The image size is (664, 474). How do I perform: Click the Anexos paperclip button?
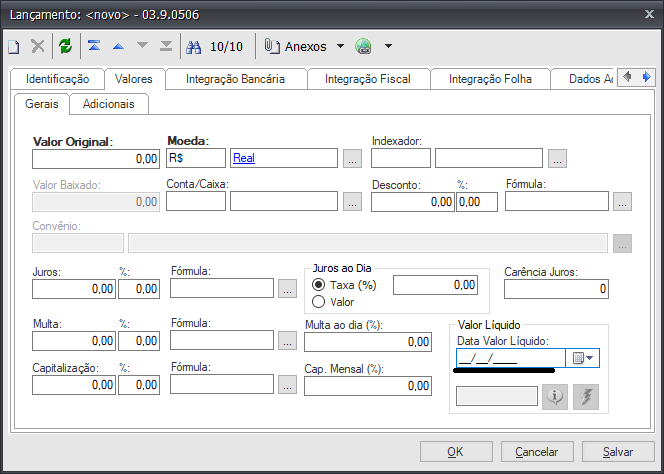[x=295, y=46]
